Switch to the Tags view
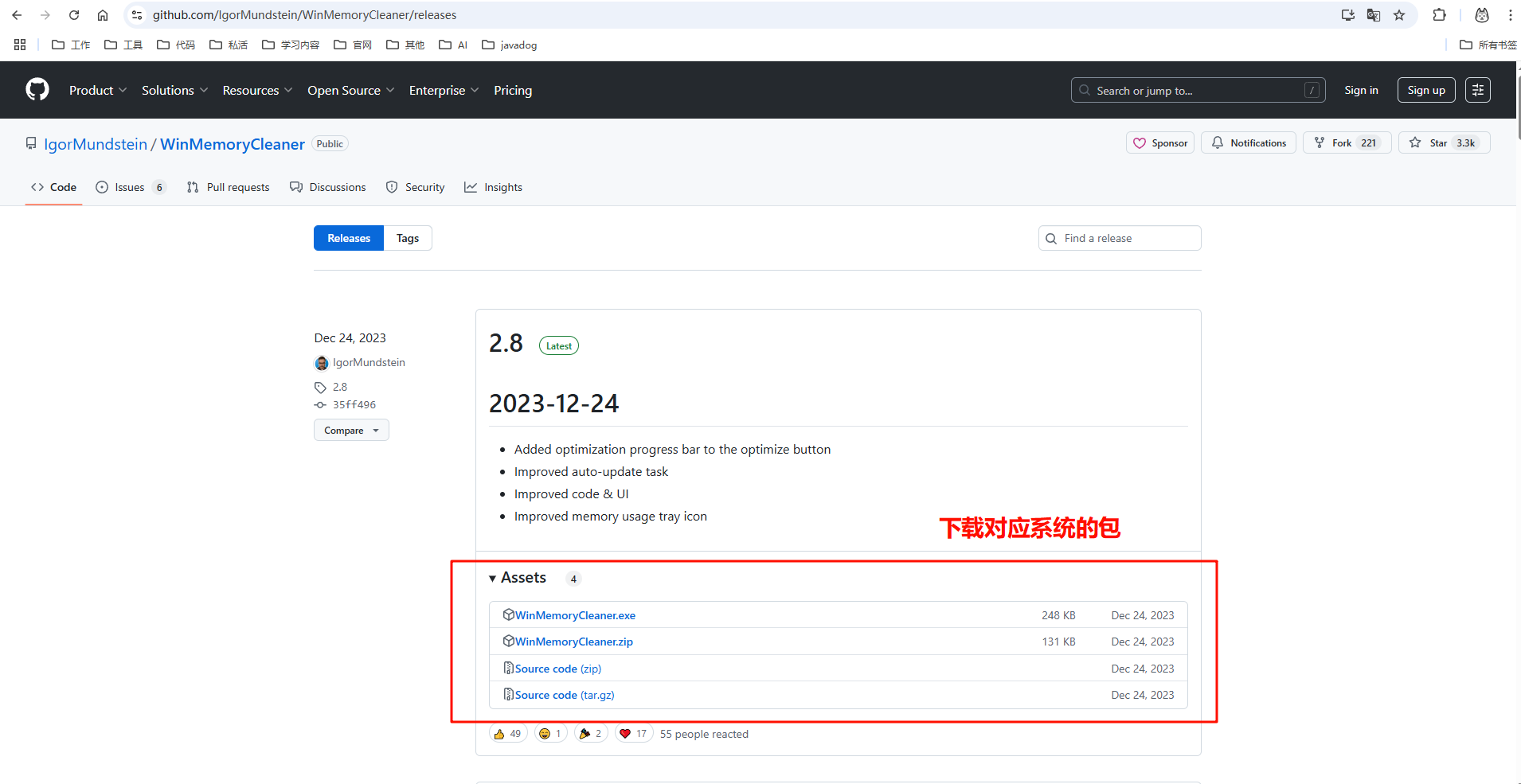Image resolution: width=1521 pixels, height=784 pixels. click(408, 238)
